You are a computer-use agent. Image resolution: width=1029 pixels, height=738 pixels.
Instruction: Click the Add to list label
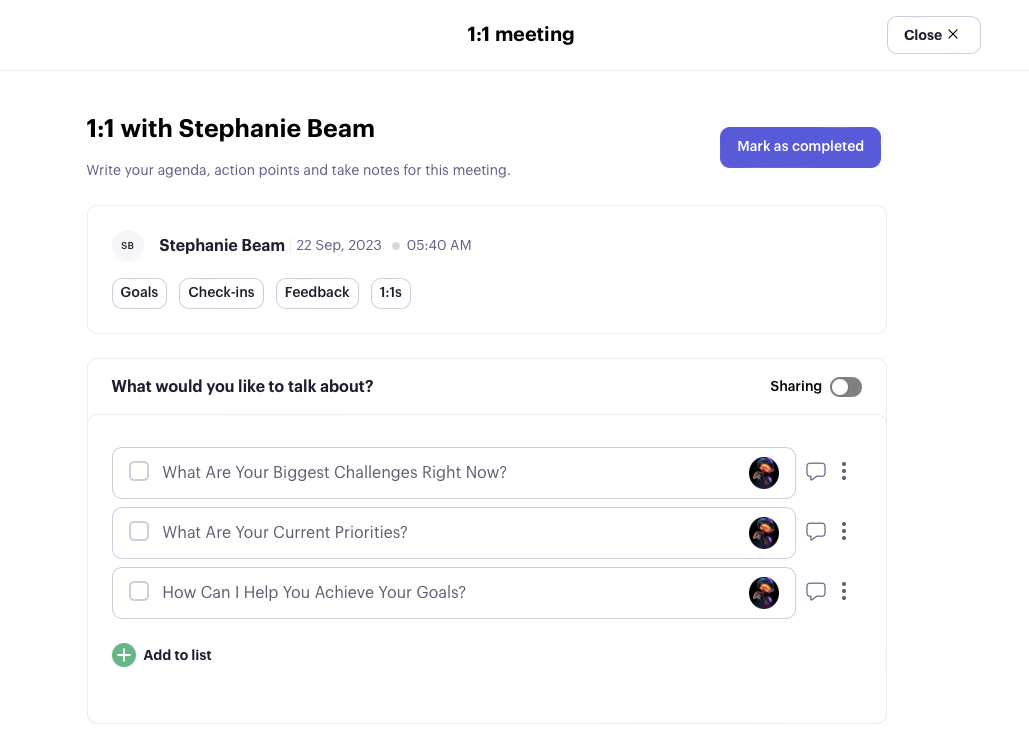point(177,655)
